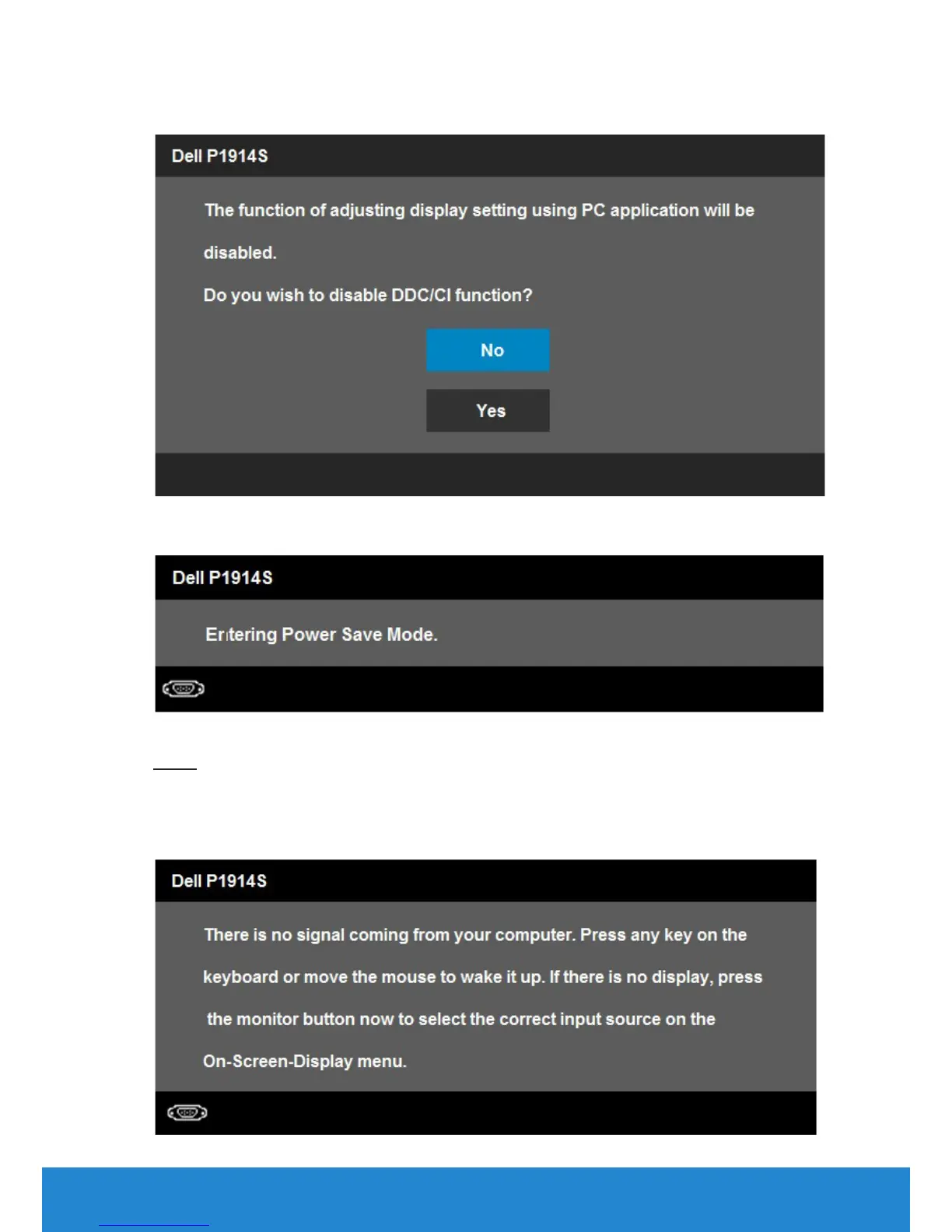
Task: Click the 'The function of adjusting display setting' line
Action: (479, 211)
